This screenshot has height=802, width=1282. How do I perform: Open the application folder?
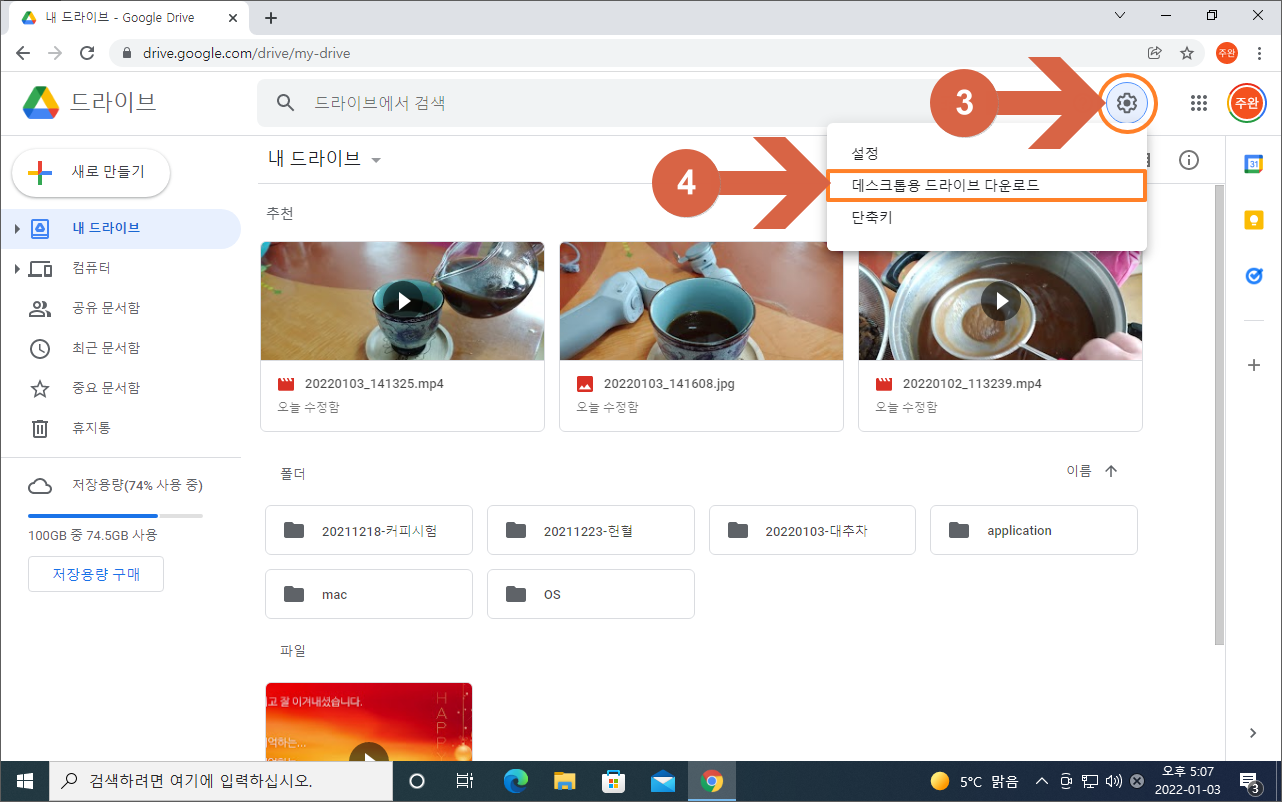tap(1034, 530)
